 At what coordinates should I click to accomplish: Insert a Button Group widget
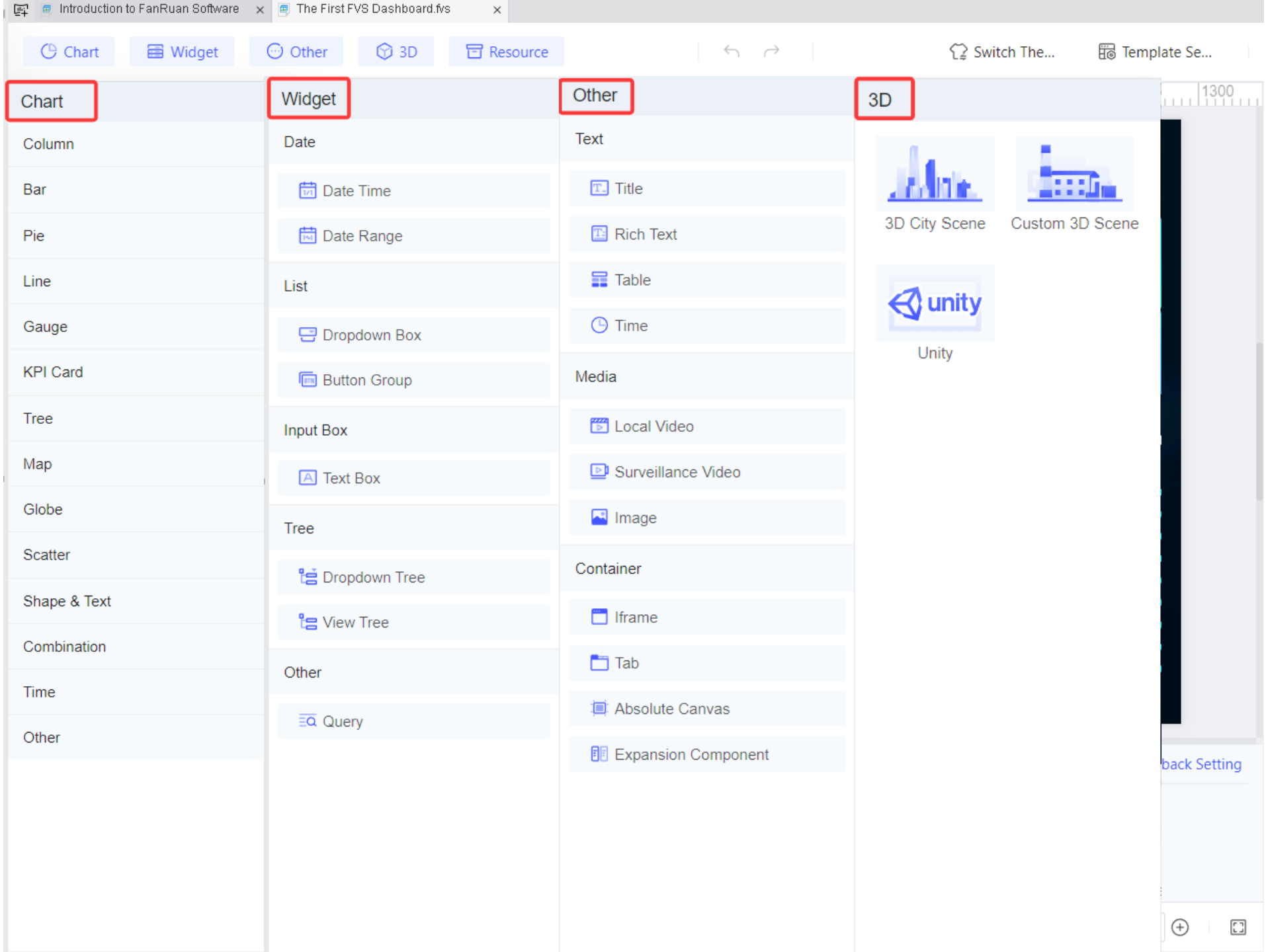[367, 380]
